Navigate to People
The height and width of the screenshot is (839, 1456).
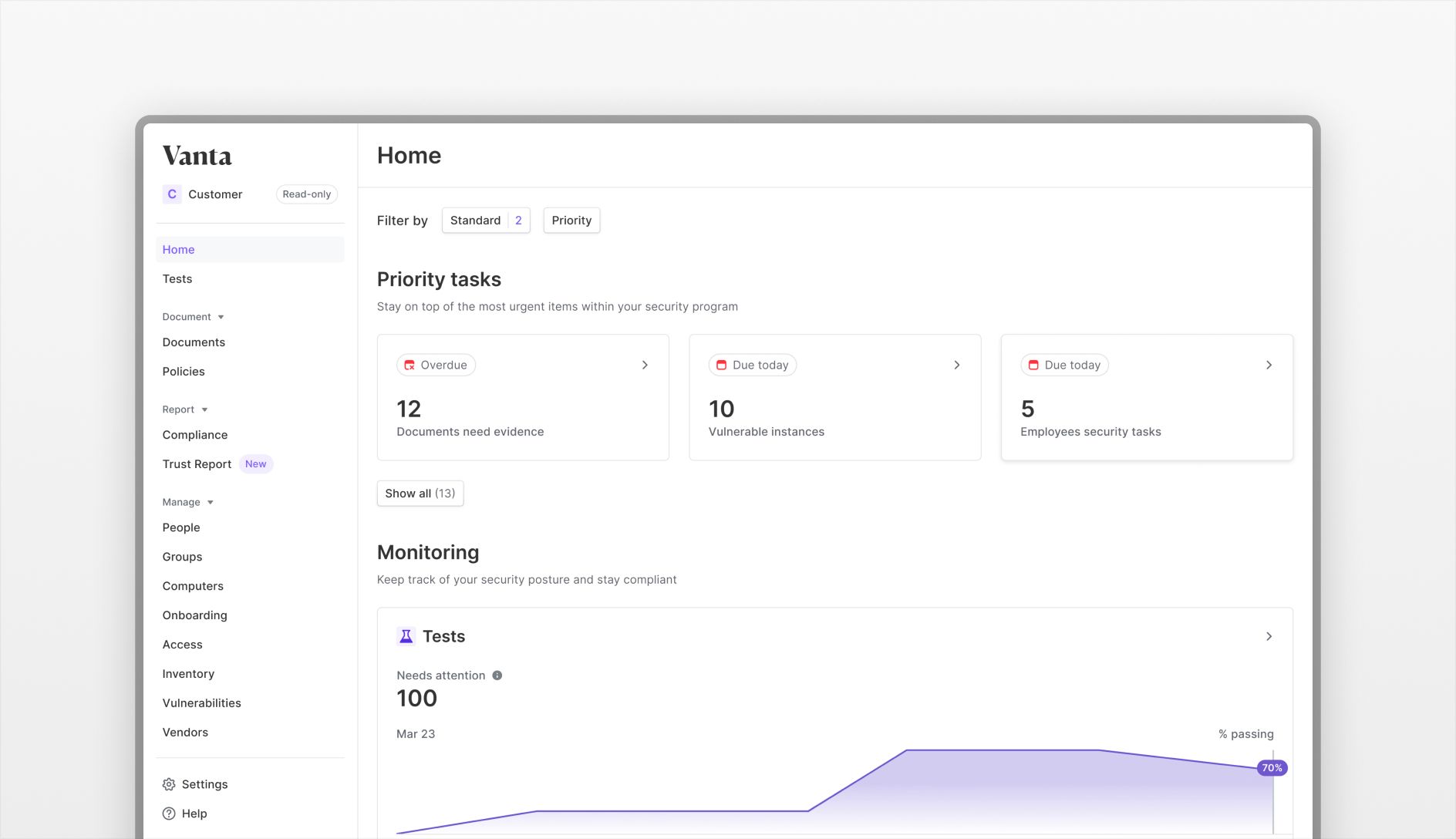pyautogui.click(x=250, y=527)
